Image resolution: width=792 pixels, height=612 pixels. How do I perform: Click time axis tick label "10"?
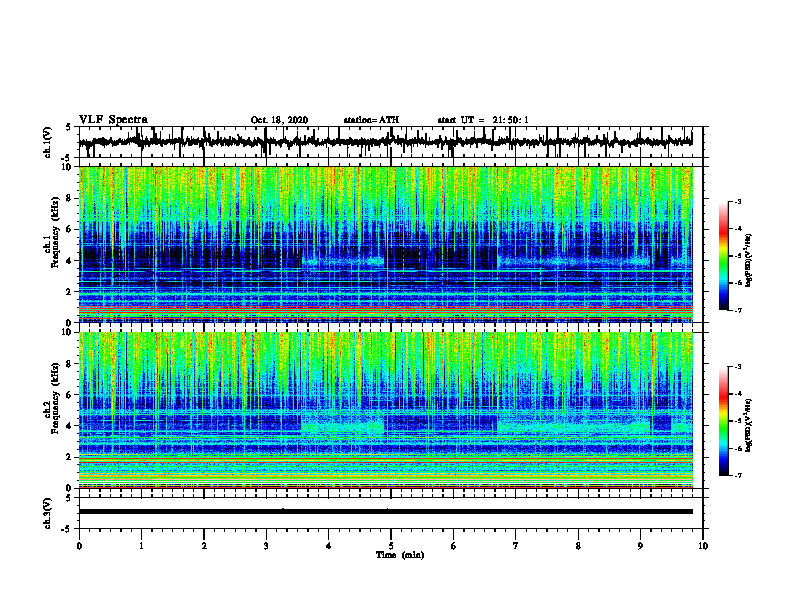703,546
